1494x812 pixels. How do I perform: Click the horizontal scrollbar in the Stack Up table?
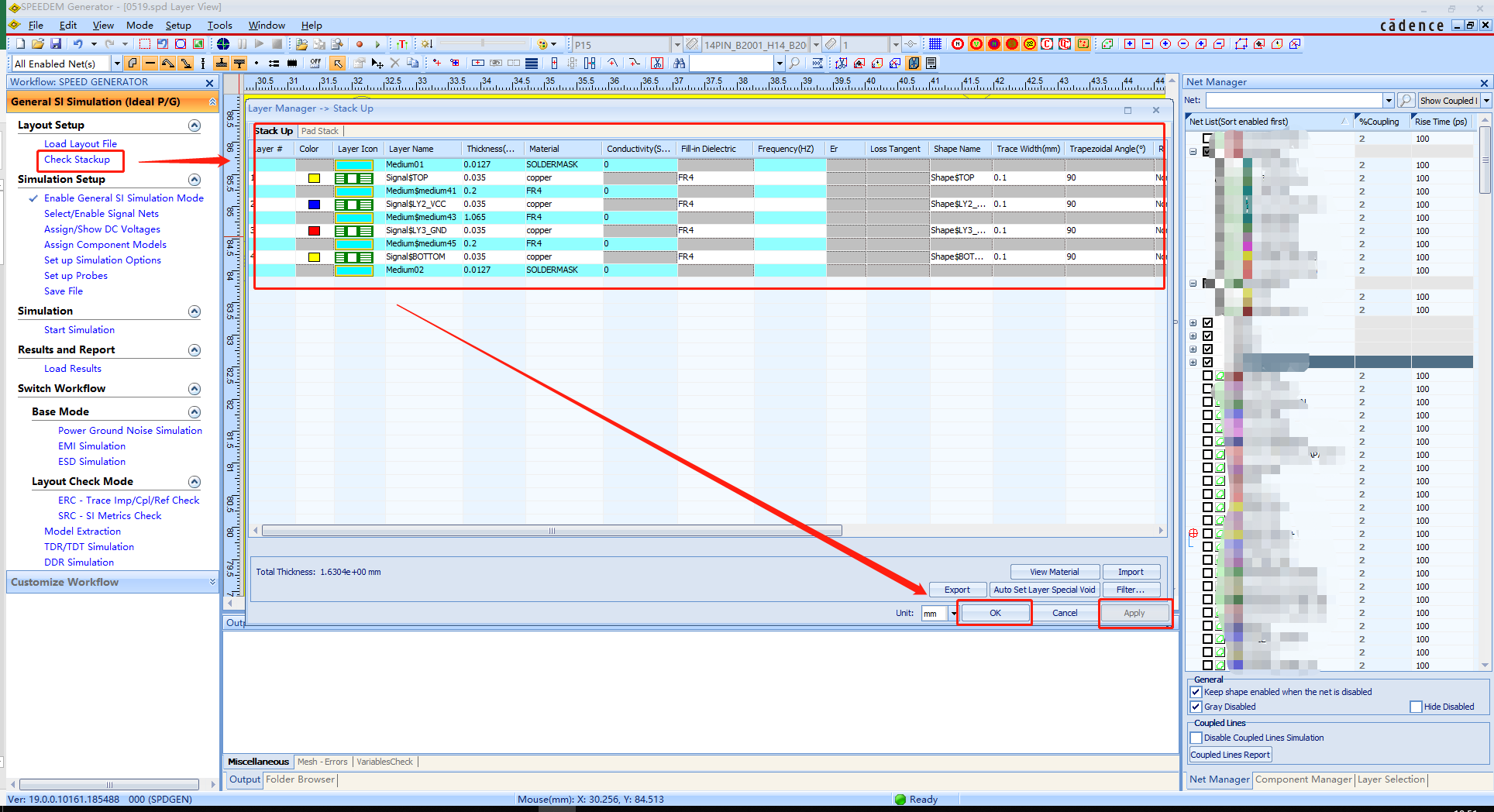(552, 531)
